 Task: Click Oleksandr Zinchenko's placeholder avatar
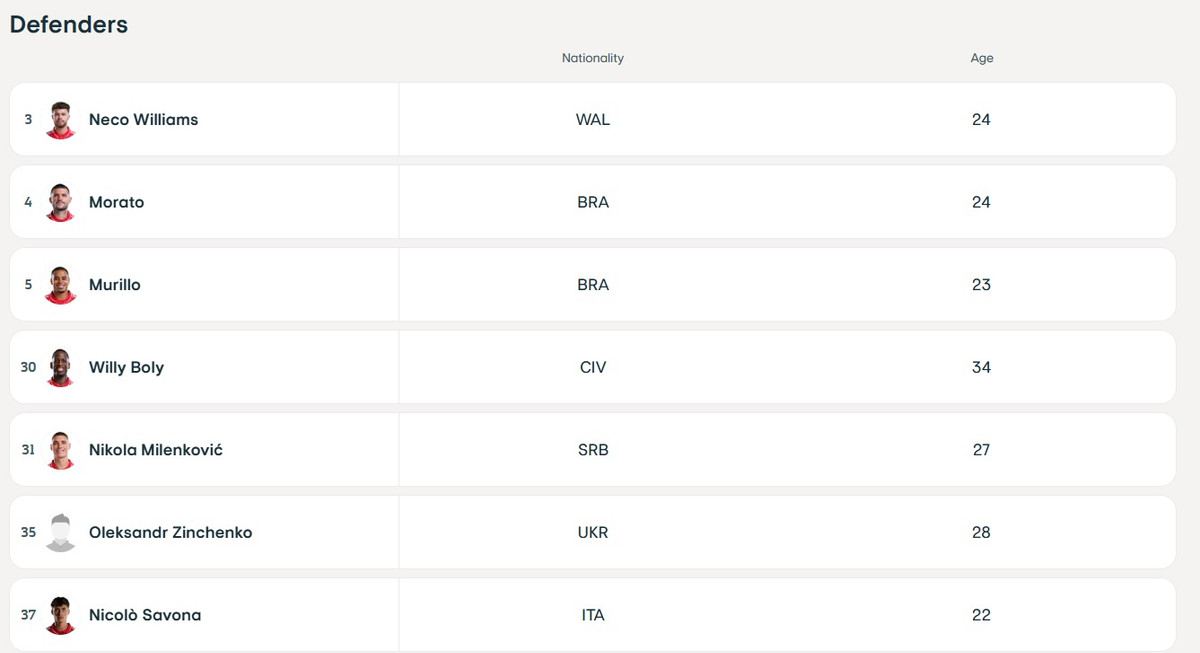pyautogui.click(x=61, y=533)
